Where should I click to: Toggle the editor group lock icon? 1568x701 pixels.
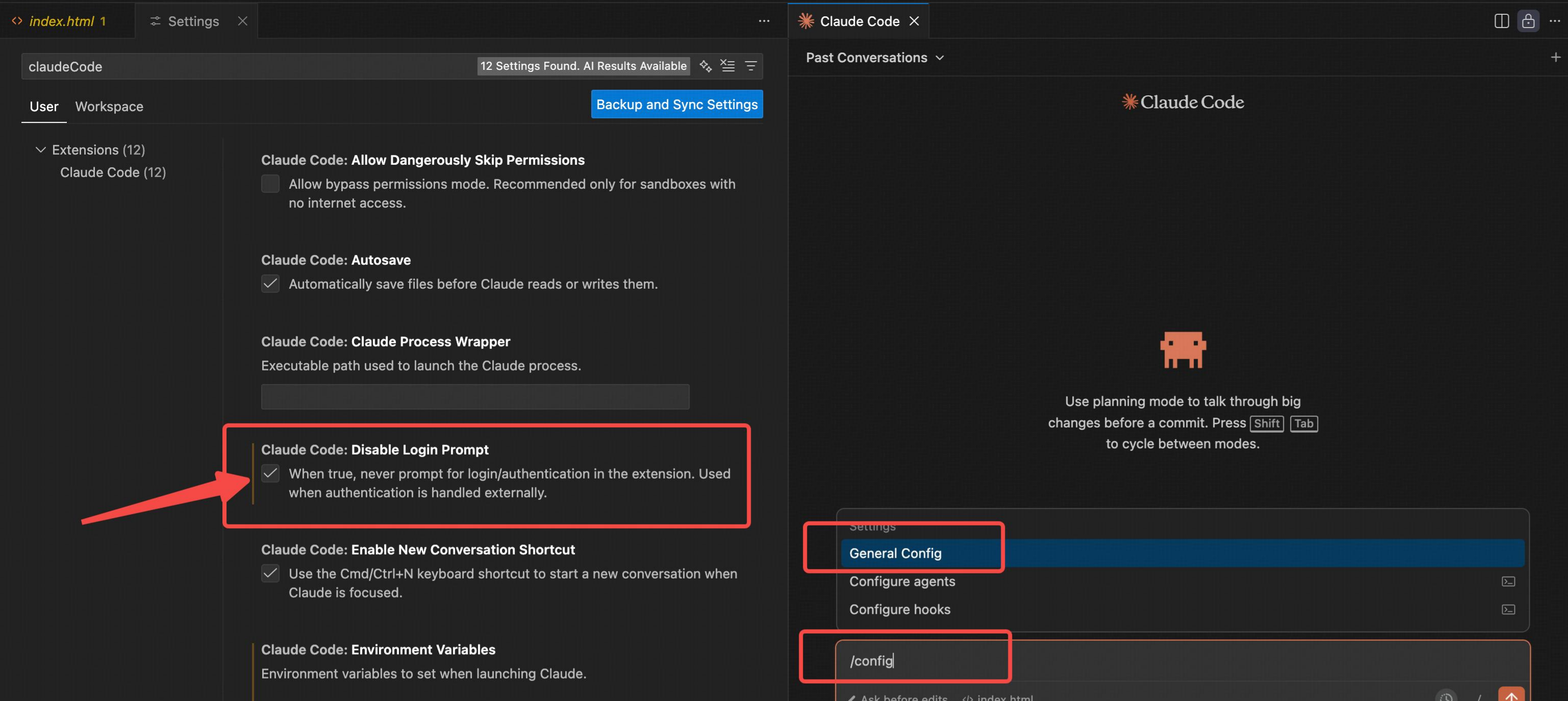pyautogui.click(x=1528, y=21)
